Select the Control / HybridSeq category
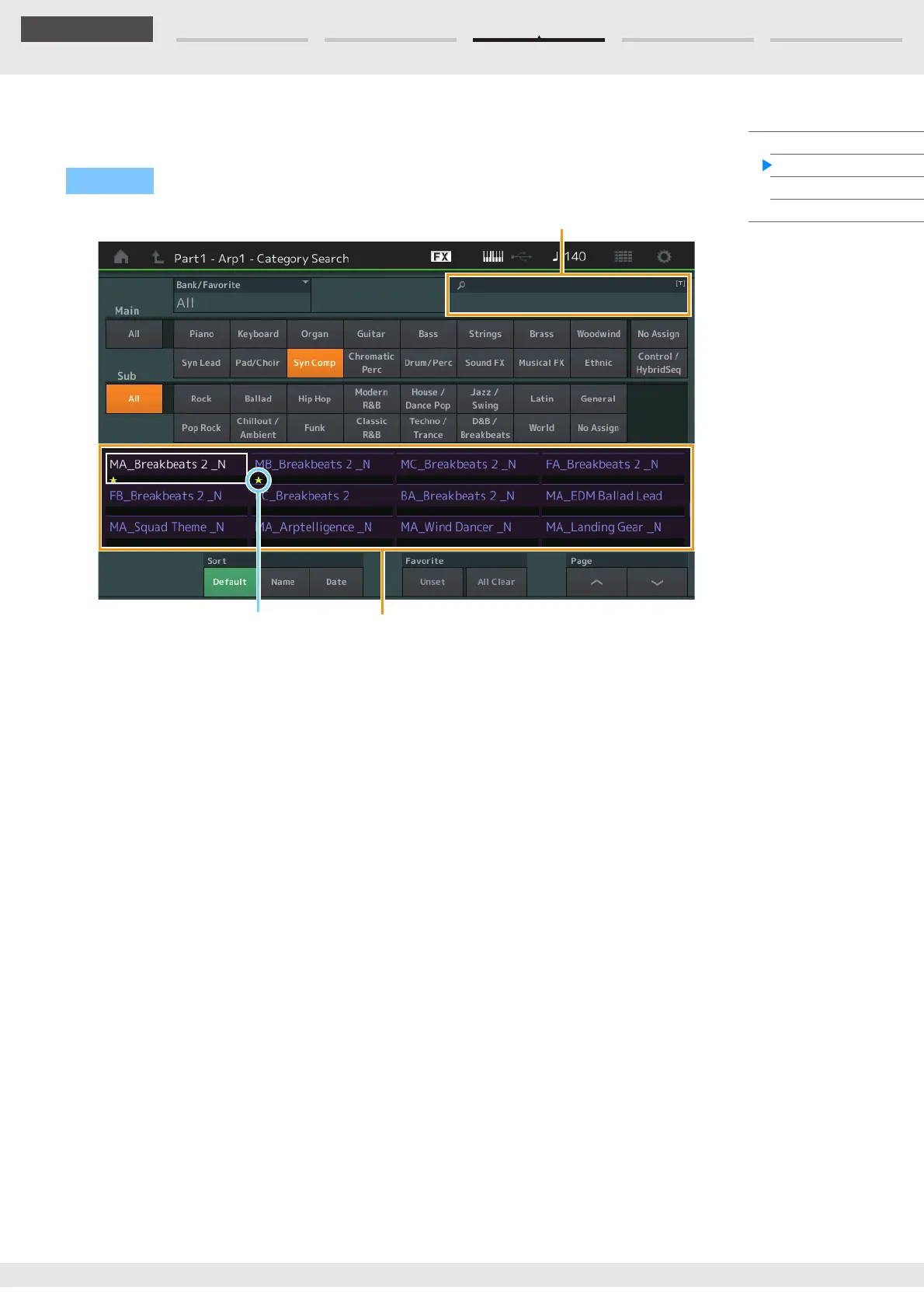Image resolution: width=924 pixels, height=1308 pixels. [658, 363]
